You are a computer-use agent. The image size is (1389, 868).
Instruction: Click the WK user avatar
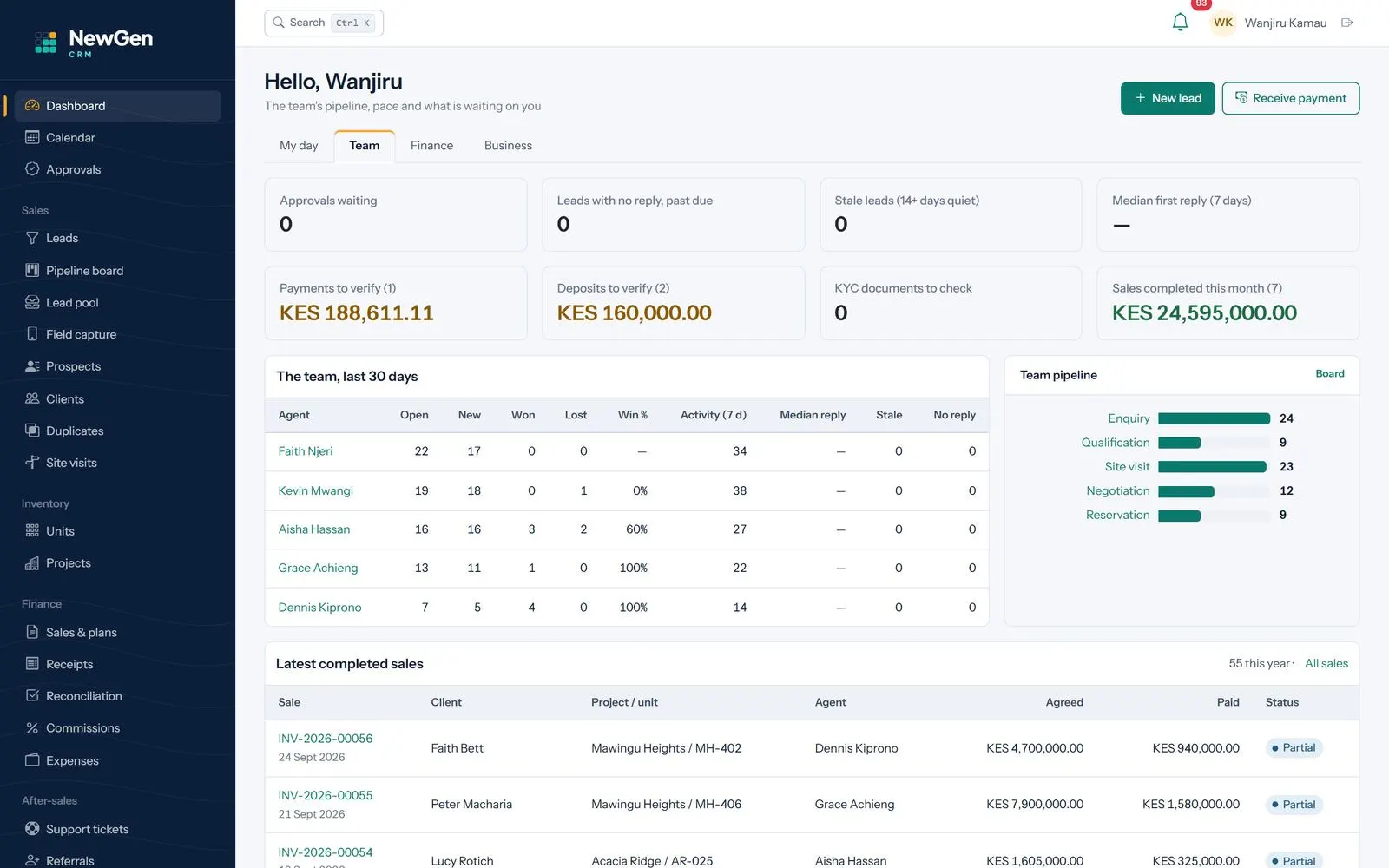pyautogui.click(x=1223, y=23)
